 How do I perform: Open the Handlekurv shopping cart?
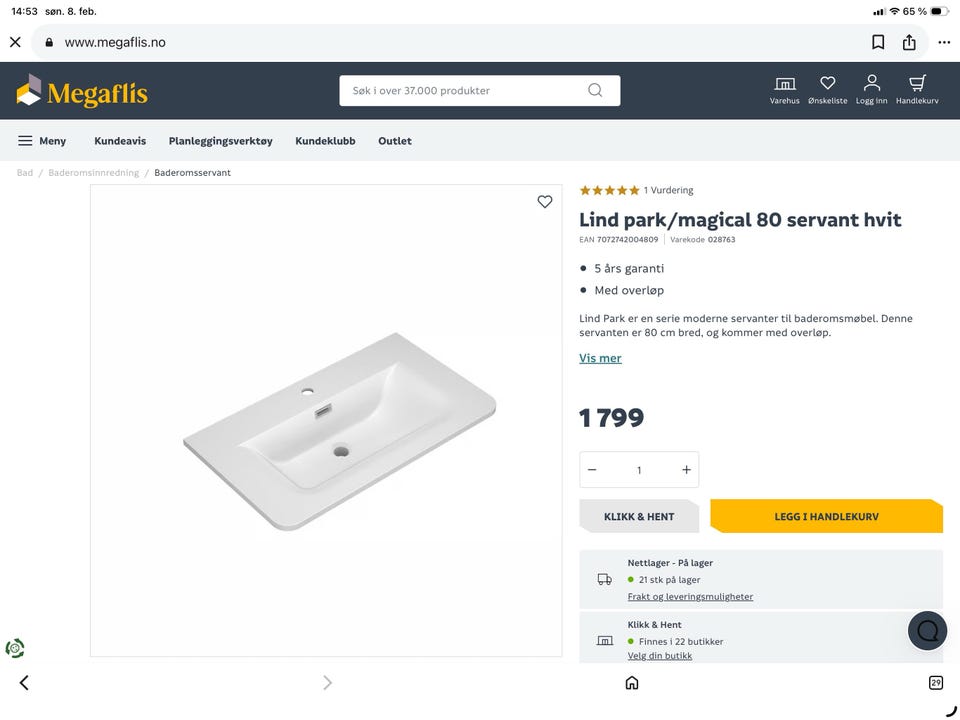point(917,84)
